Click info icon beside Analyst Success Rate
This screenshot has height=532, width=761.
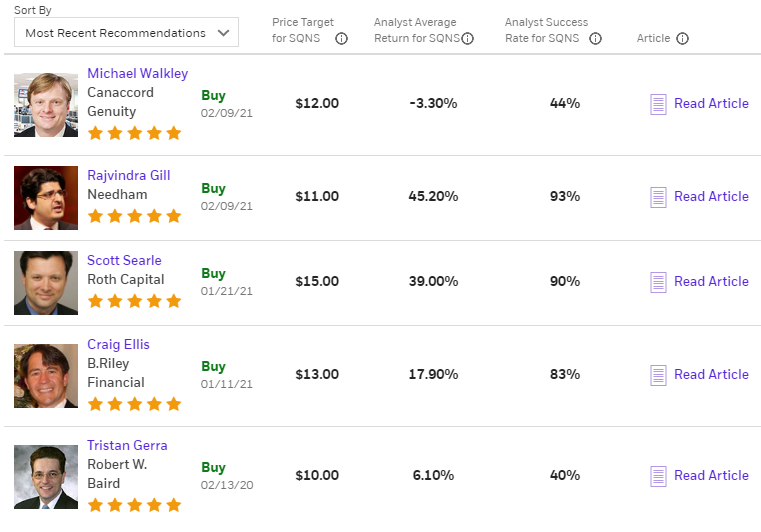(x=596, y=39)
